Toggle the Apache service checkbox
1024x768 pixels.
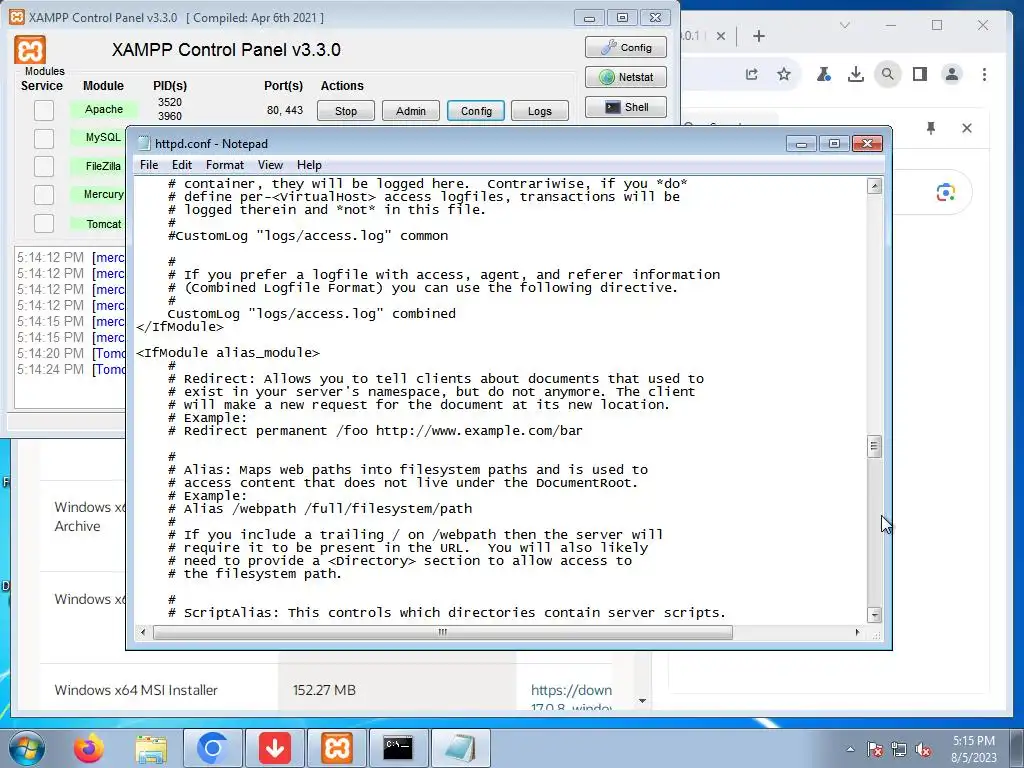pos(44,110)
